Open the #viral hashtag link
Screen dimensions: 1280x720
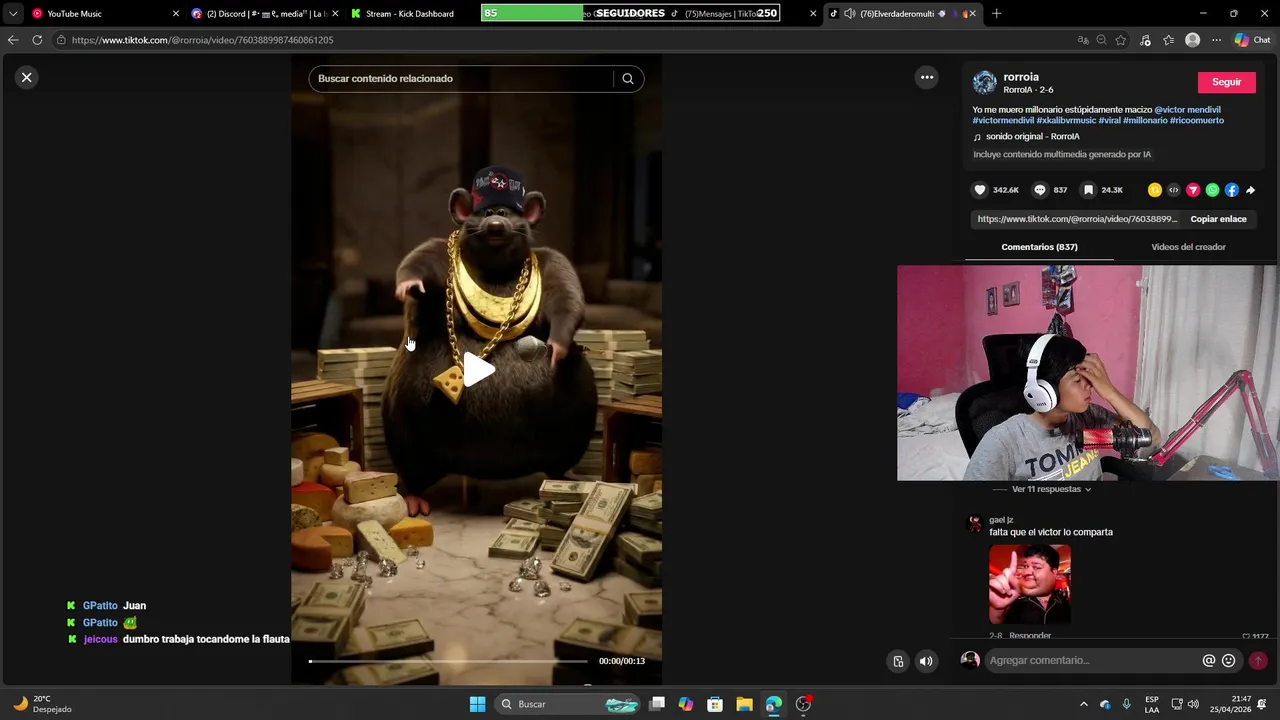[1109, 121]
